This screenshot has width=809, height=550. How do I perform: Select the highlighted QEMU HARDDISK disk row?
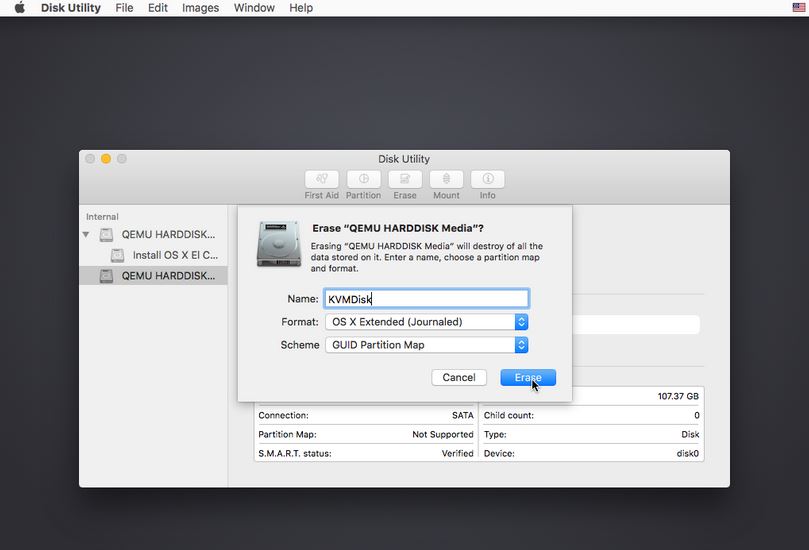pyautogui.click(x=153, y=276)
